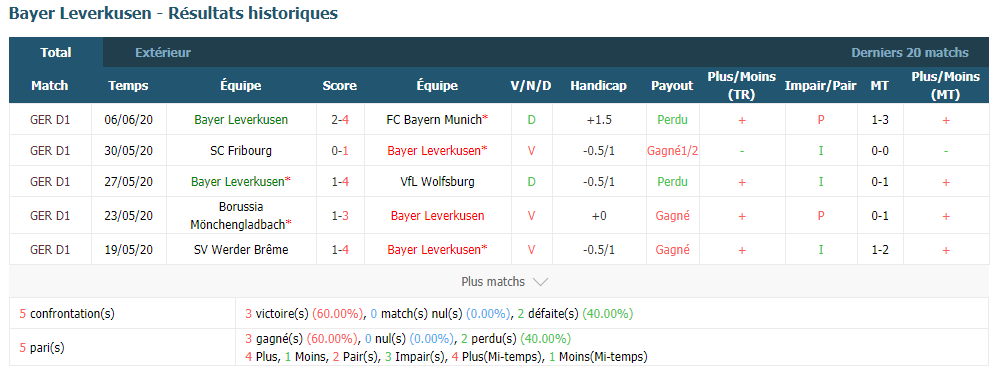Open Derniers 20 matchs selector
This screenshot has height=375, width=997.
pos(910,53)
